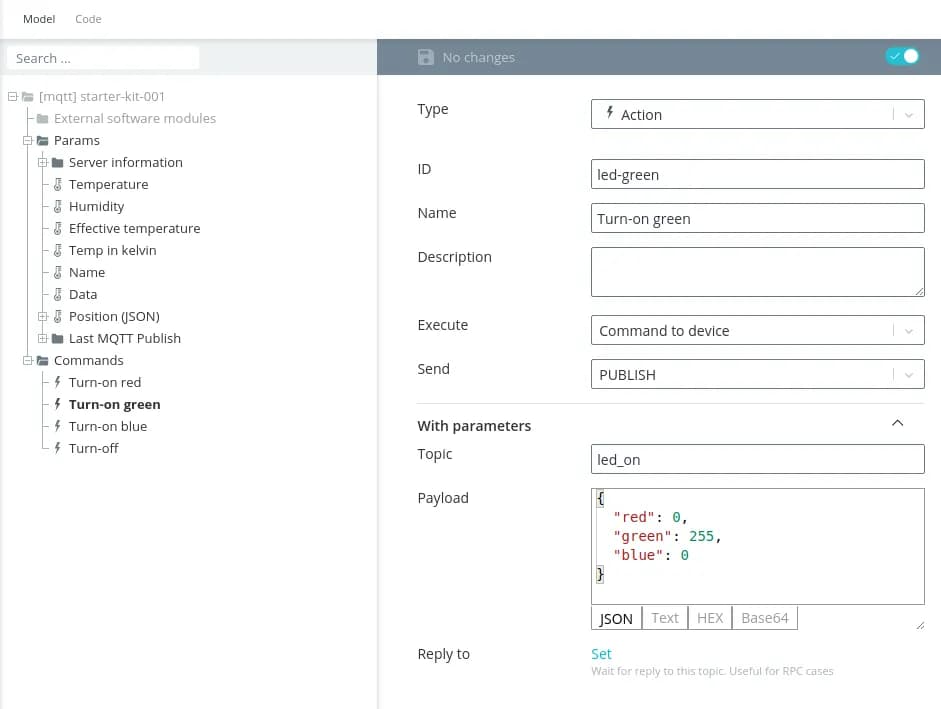Viewport: 941px width, 709px height.
Task: Collapse the With parameters section chevron
Action: click(x=897, y=424)
